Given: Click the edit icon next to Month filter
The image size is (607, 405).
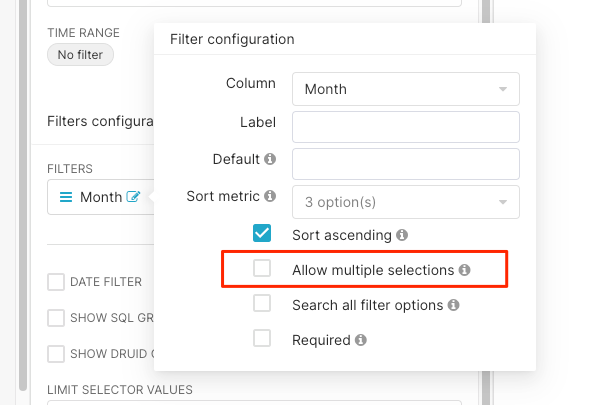Looking at the screenshot, I should 133,197.
